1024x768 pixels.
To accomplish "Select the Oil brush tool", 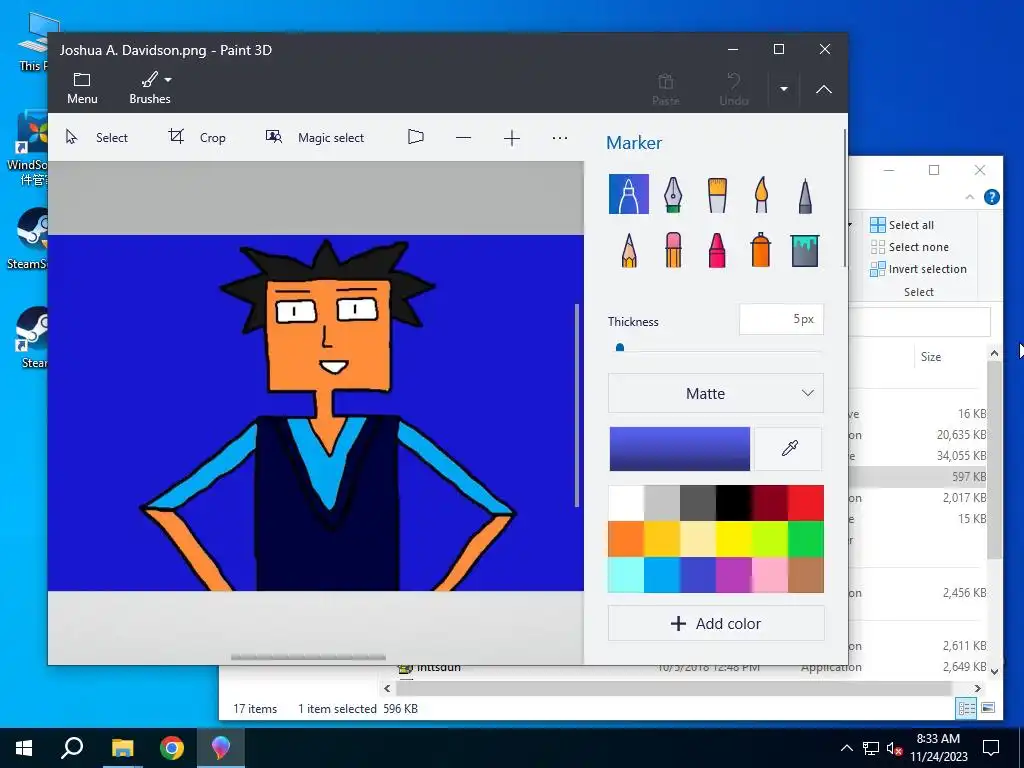I will click(717, 194).
